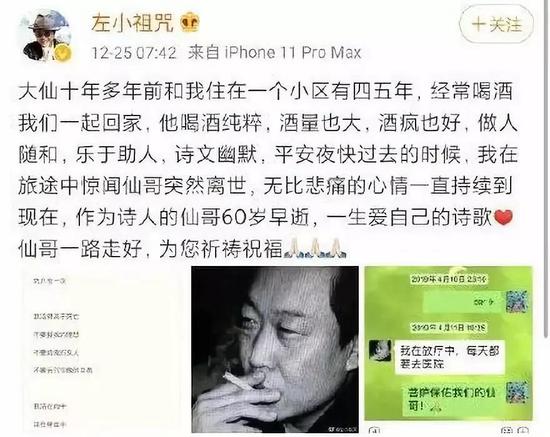Viewport: 550px width, 437px height.
Task: Click the red heart emoji in post
Action: coord(503,217)
